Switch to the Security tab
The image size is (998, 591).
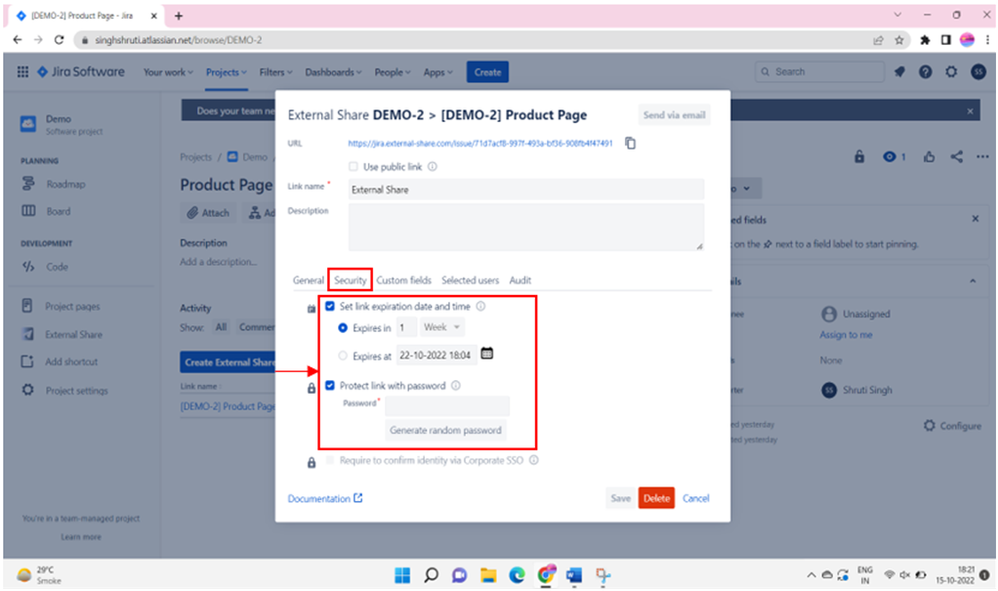(350, 280)
